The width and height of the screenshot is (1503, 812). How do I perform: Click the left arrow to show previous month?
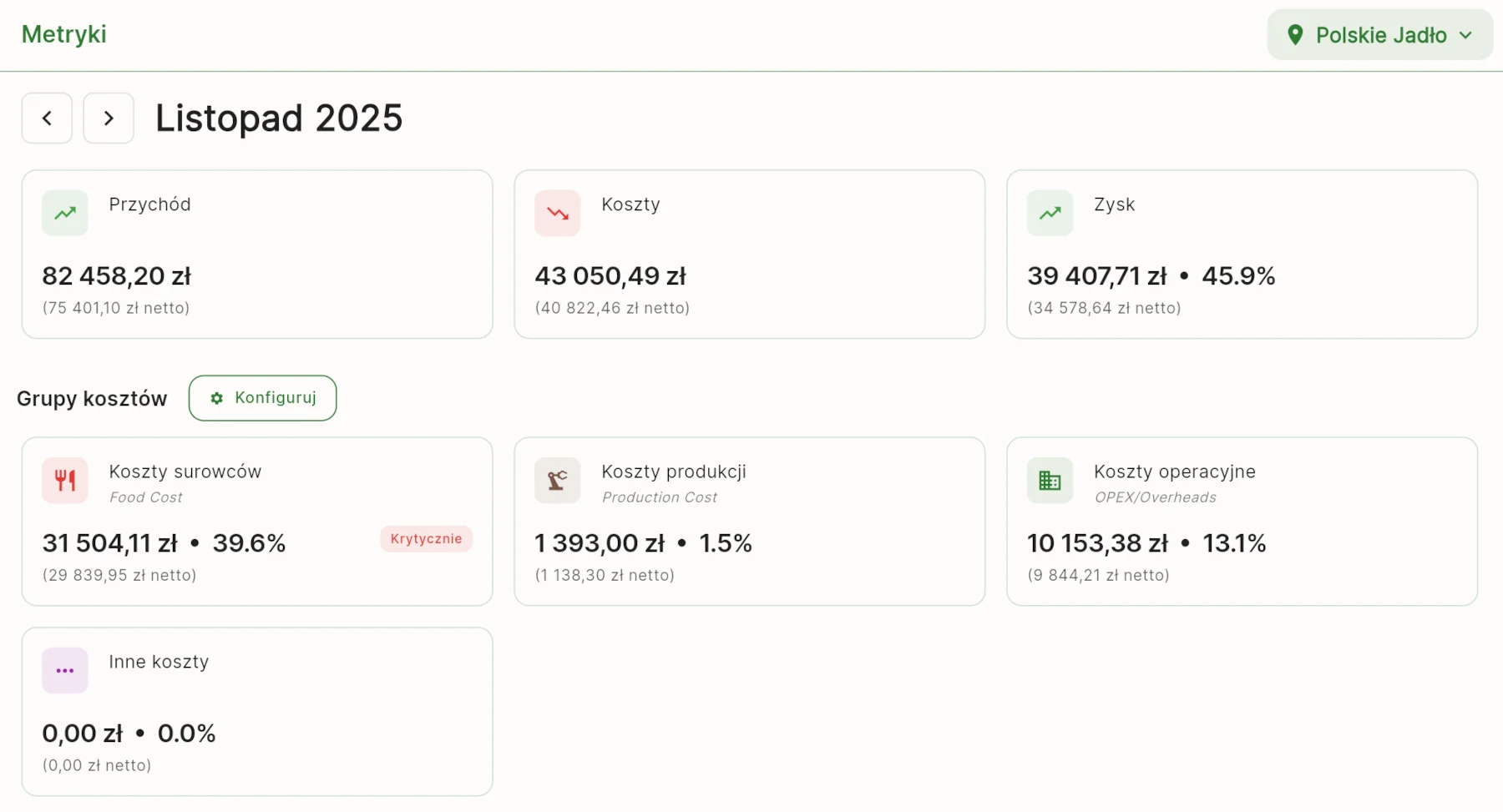coord(47,118)
